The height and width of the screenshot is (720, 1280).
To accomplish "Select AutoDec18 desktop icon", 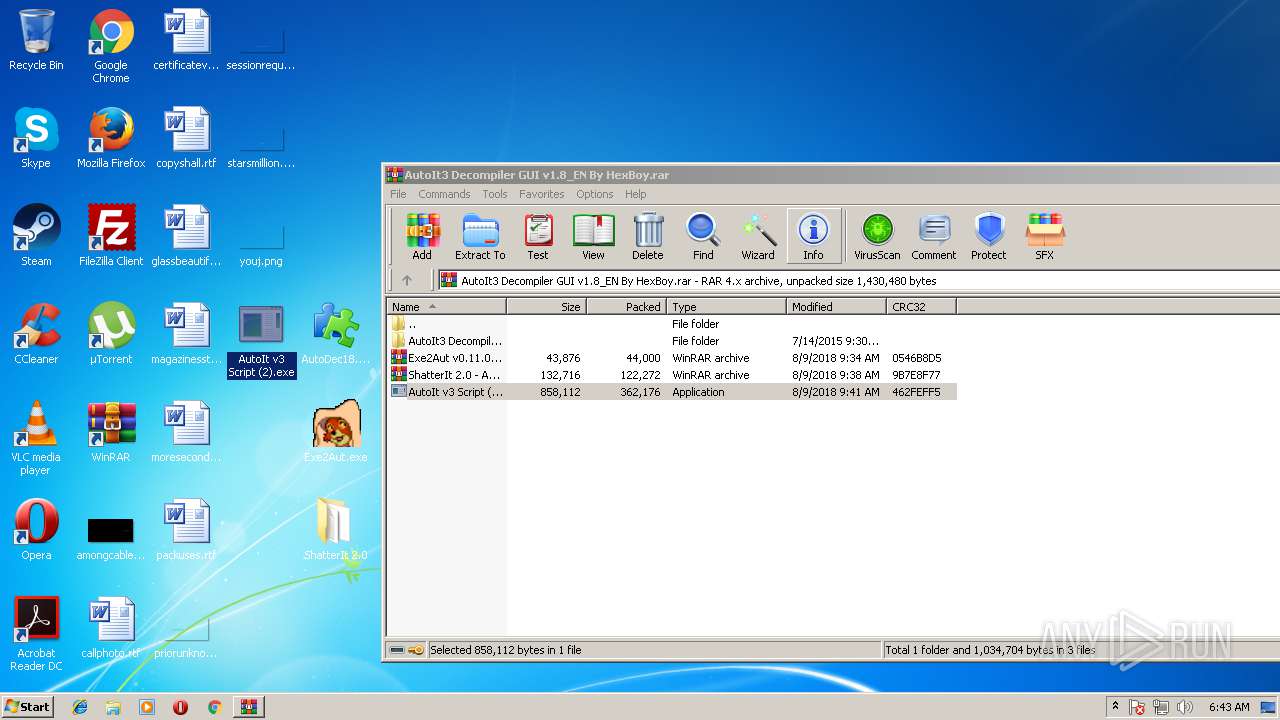I will click(x=336, y=333).
